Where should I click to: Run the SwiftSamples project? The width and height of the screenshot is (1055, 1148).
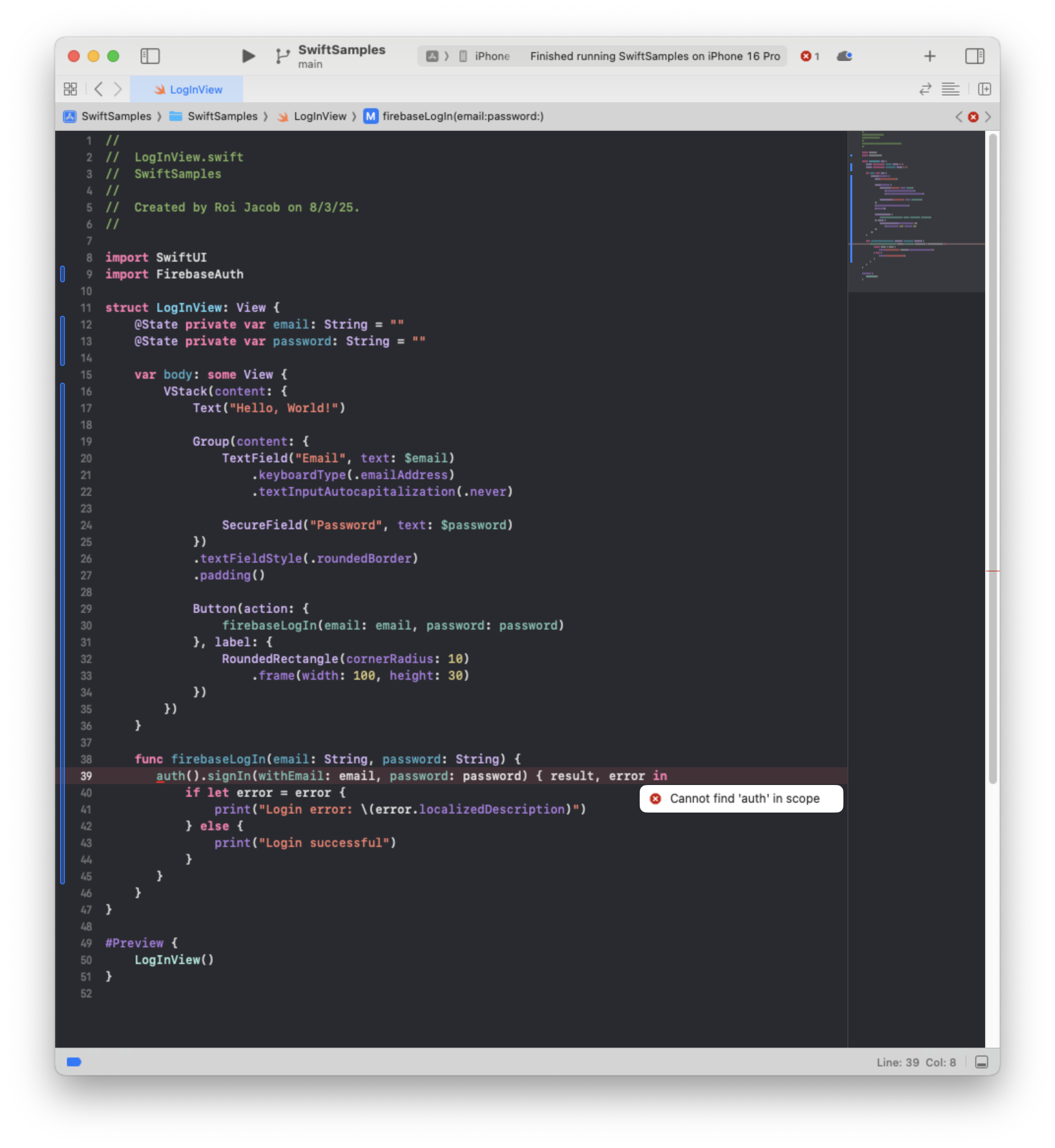point(248,56)
